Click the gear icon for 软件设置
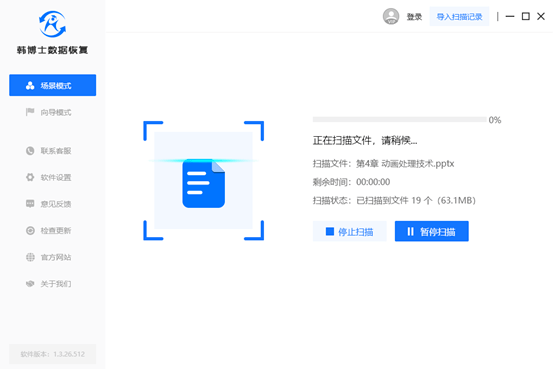Viewport: 554px width, 369px height. 30,177
